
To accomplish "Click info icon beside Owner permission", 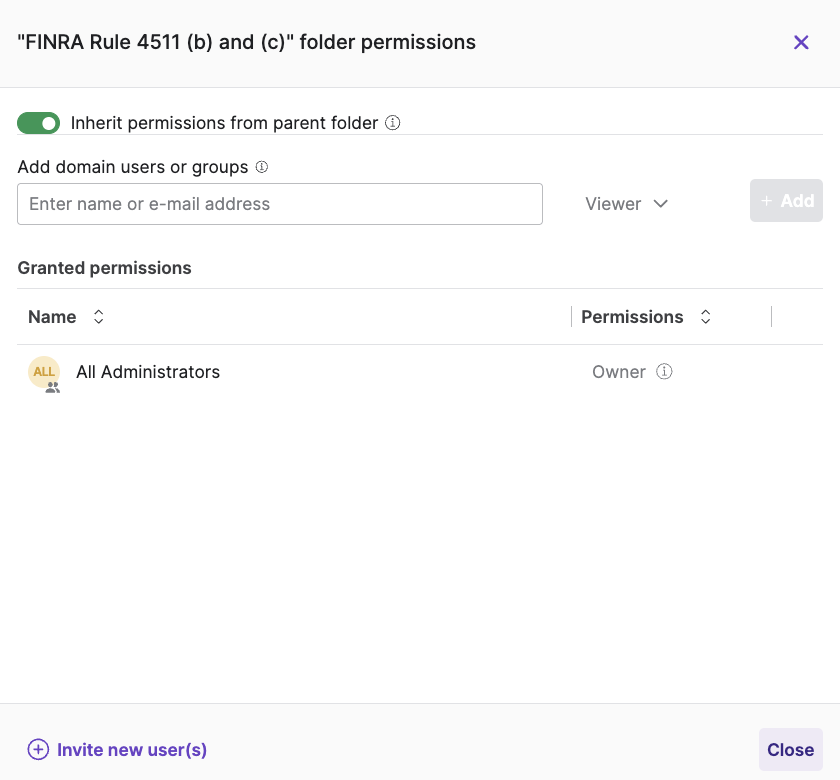I will (664, 372).
